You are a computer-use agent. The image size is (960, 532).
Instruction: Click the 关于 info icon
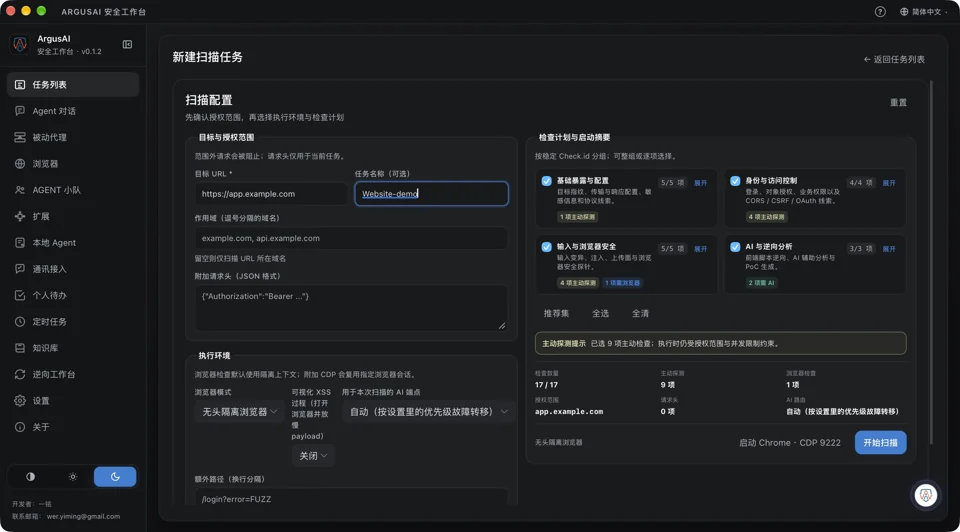20,427
